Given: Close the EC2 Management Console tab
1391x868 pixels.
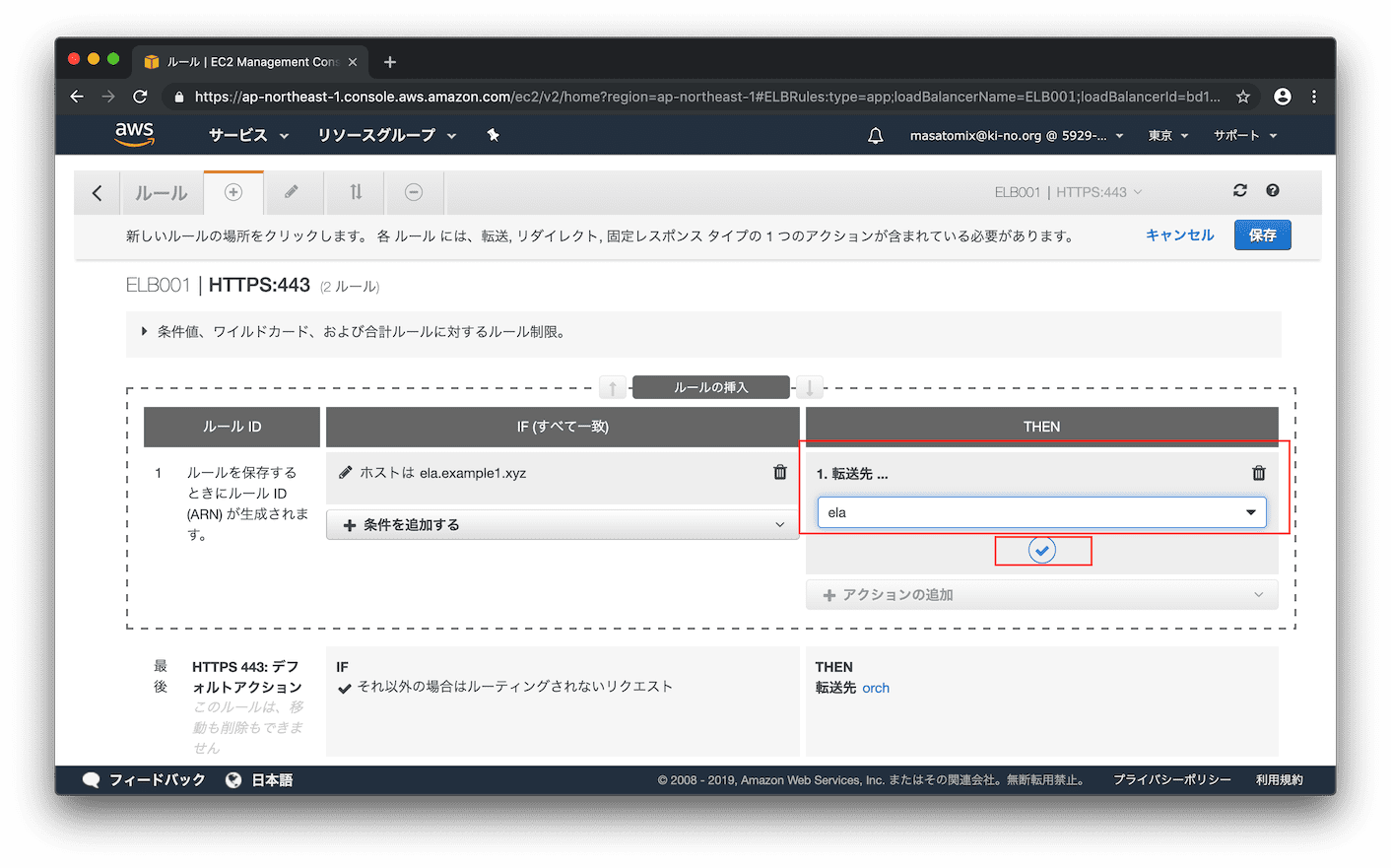Looking at the screenshot, I should (x=353, y=62).
